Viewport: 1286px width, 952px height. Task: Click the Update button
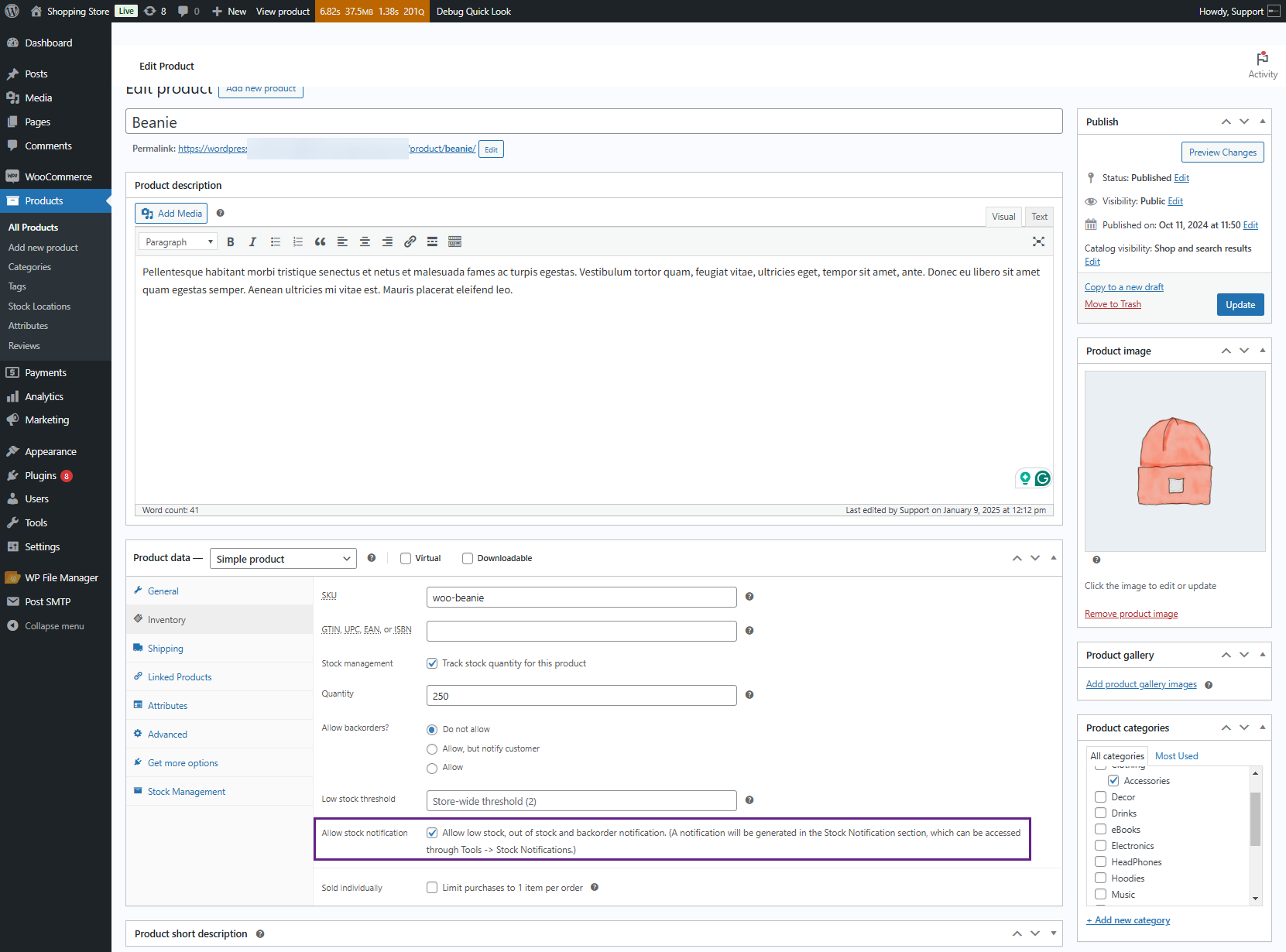[1240, 305]
